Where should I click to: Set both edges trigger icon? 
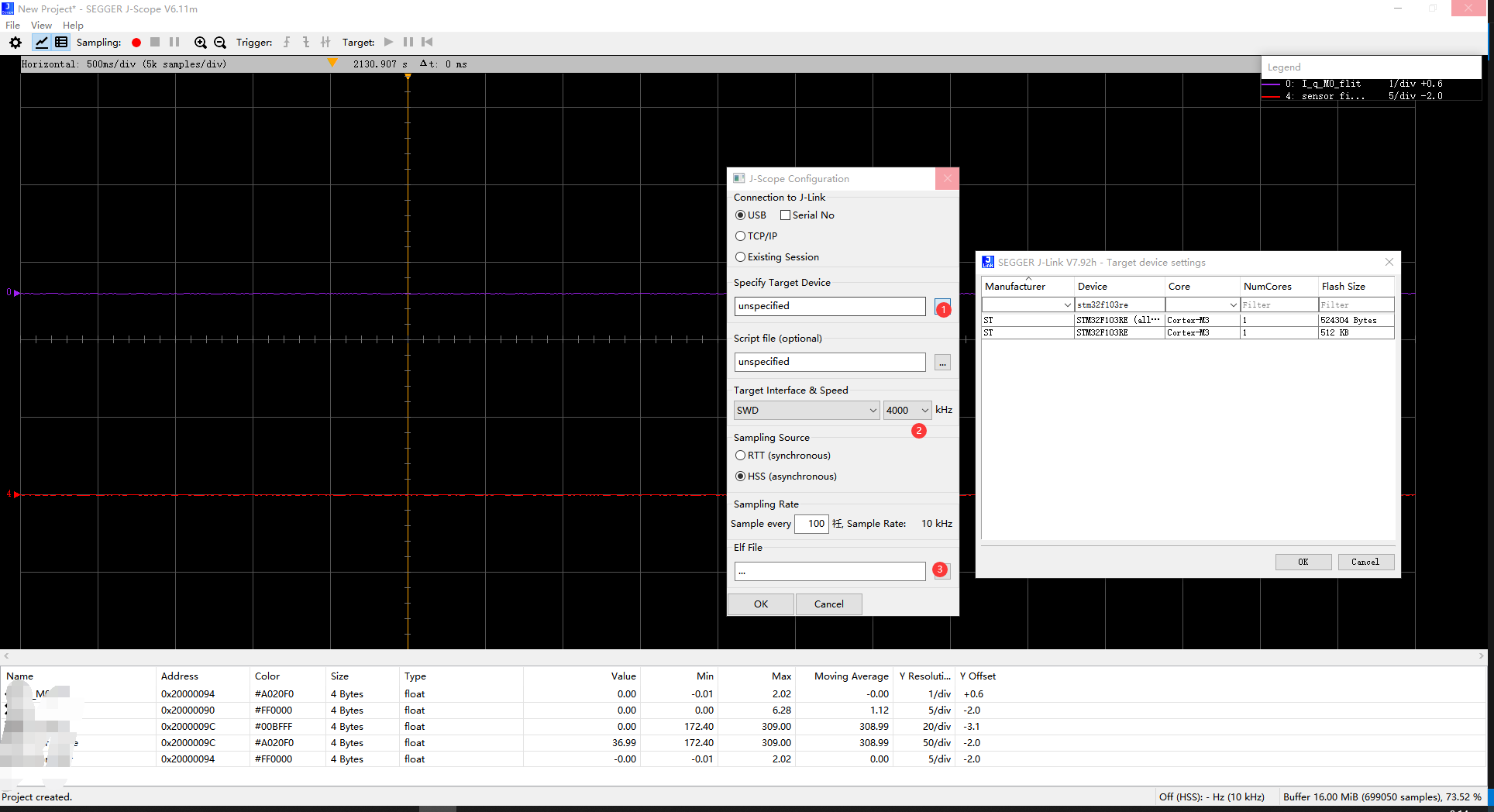pyautogui.click(x=325, y=42)
